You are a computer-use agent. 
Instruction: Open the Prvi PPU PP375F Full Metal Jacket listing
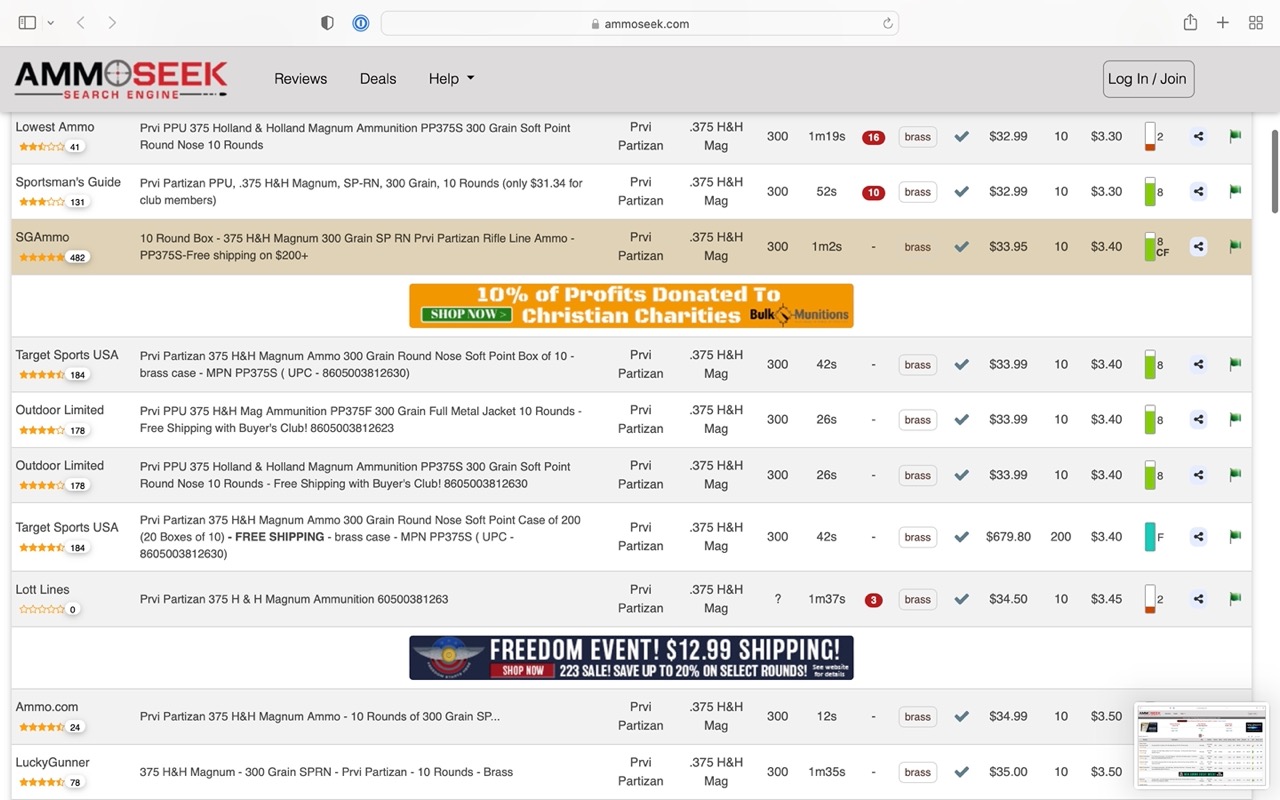pyautogui.click(x=360, y=420)
